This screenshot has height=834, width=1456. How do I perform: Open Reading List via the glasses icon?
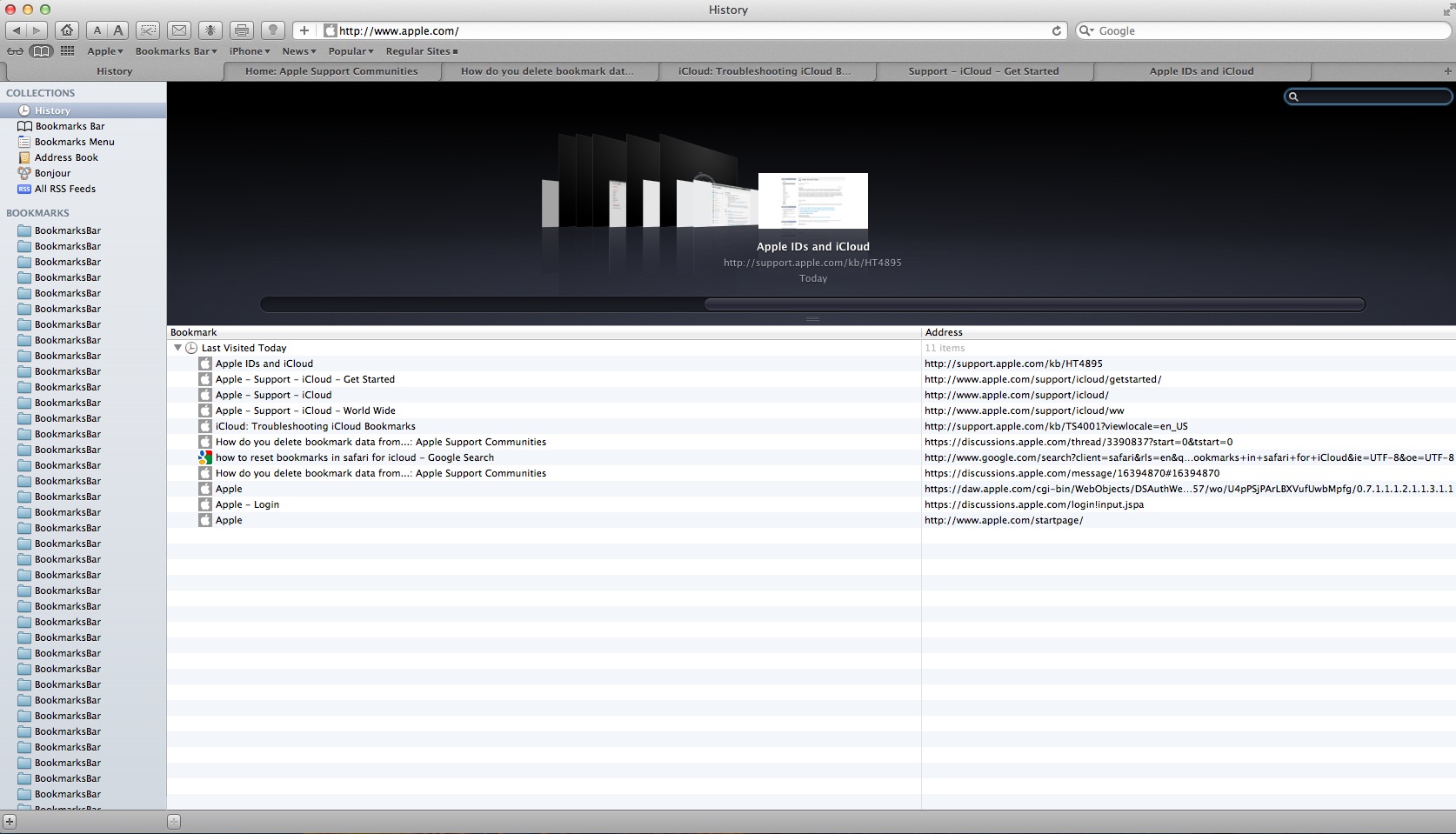(16, 51)
